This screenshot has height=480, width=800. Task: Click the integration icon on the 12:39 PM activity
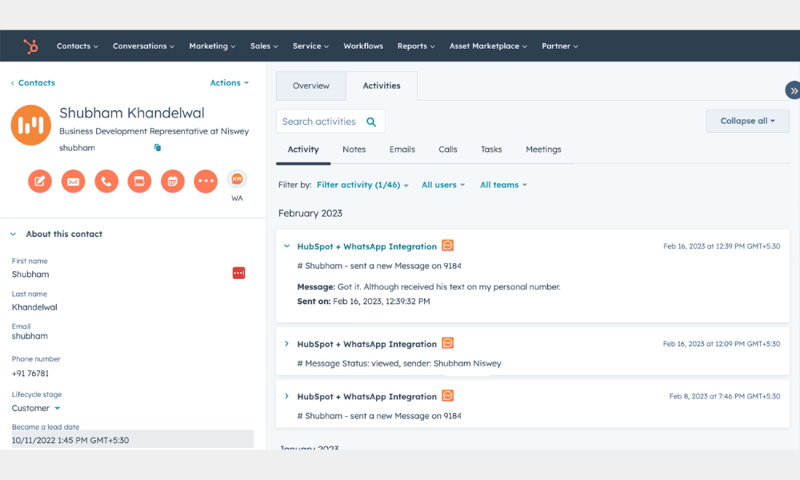[447, 245]
